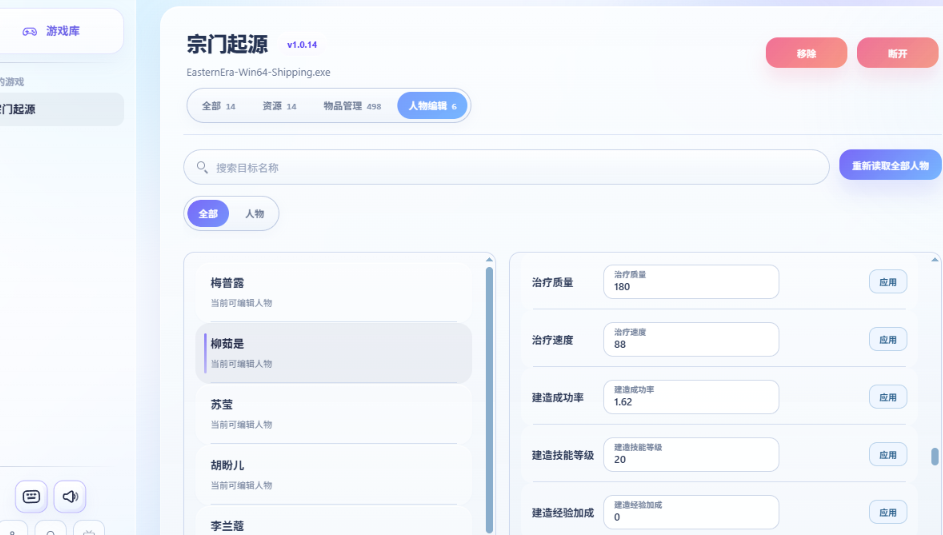This screenshot has width=943, height=535.
Task: Click 重新读取全部人物 button
Action: pyautogui.click(x=889, y=165)
